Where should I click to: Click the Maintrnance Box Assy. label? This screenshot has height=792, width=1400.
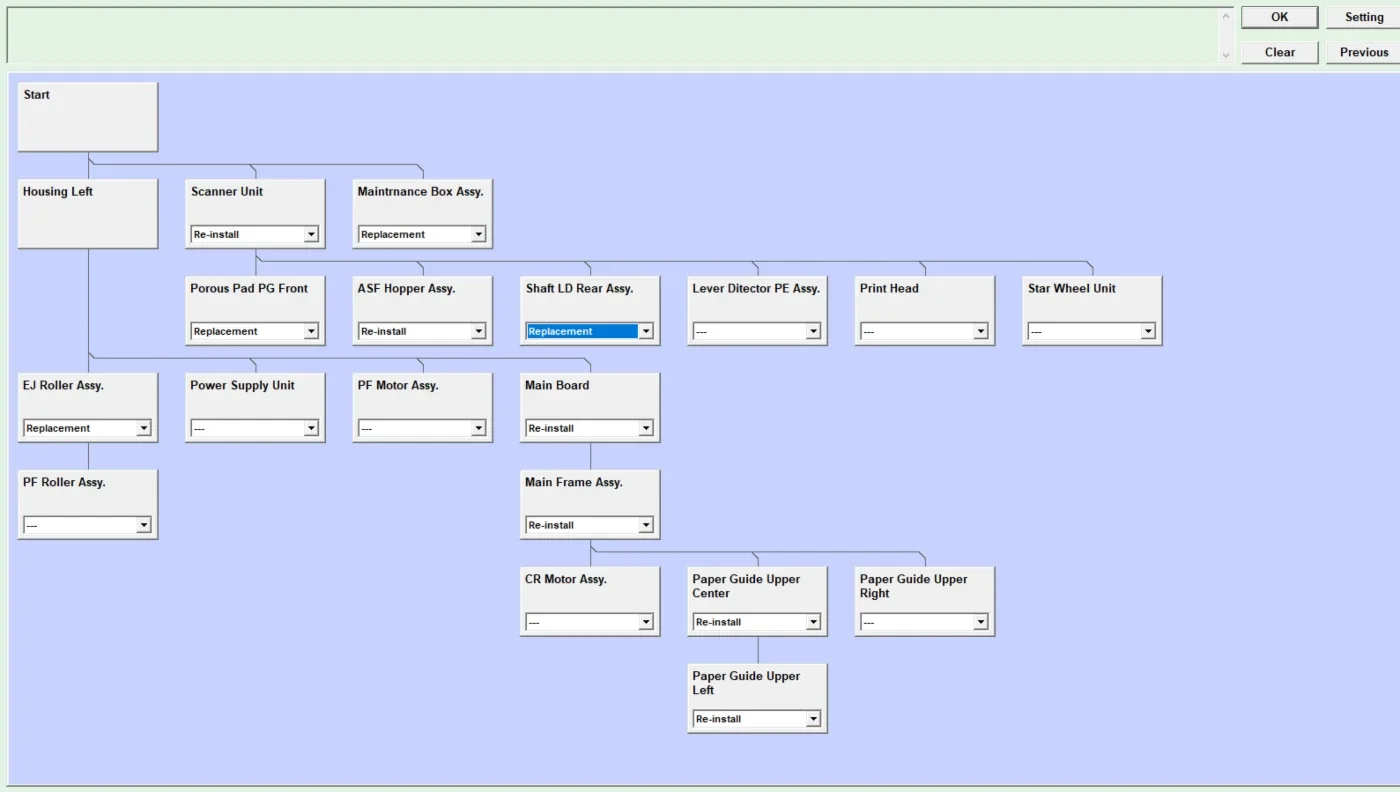pos(420,191)
